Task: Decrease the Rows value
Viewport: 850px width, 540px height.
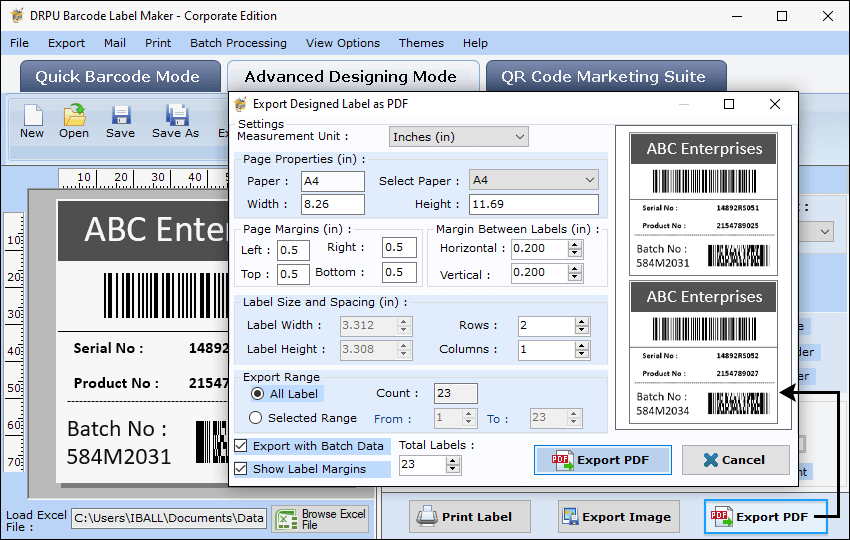Action: [582, 330]
